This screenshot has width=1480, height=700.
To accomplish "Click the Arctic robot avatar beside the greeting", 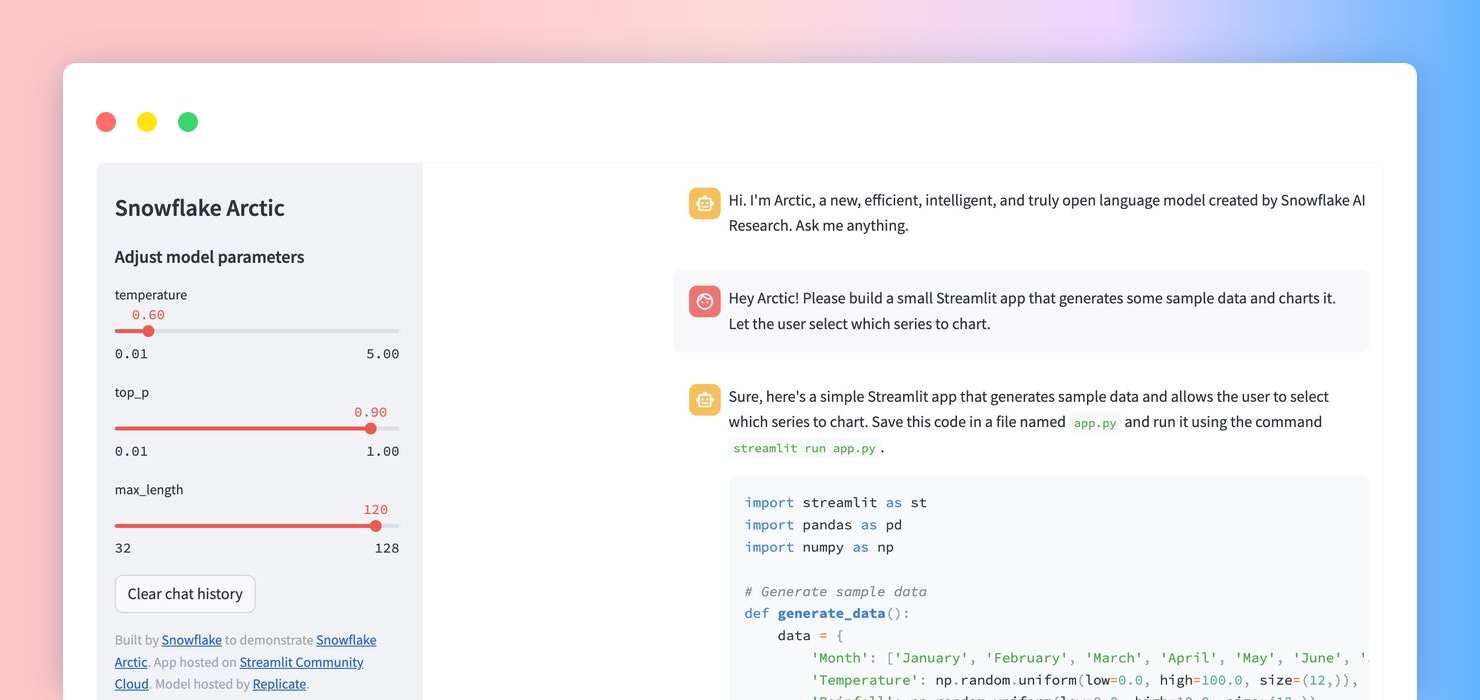I will click(x=705, y=203).
